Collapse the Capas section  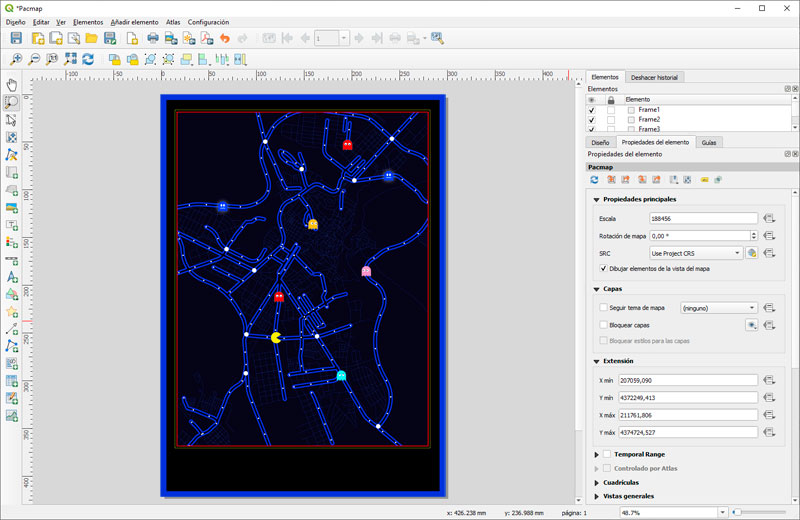tap(596, 289)
